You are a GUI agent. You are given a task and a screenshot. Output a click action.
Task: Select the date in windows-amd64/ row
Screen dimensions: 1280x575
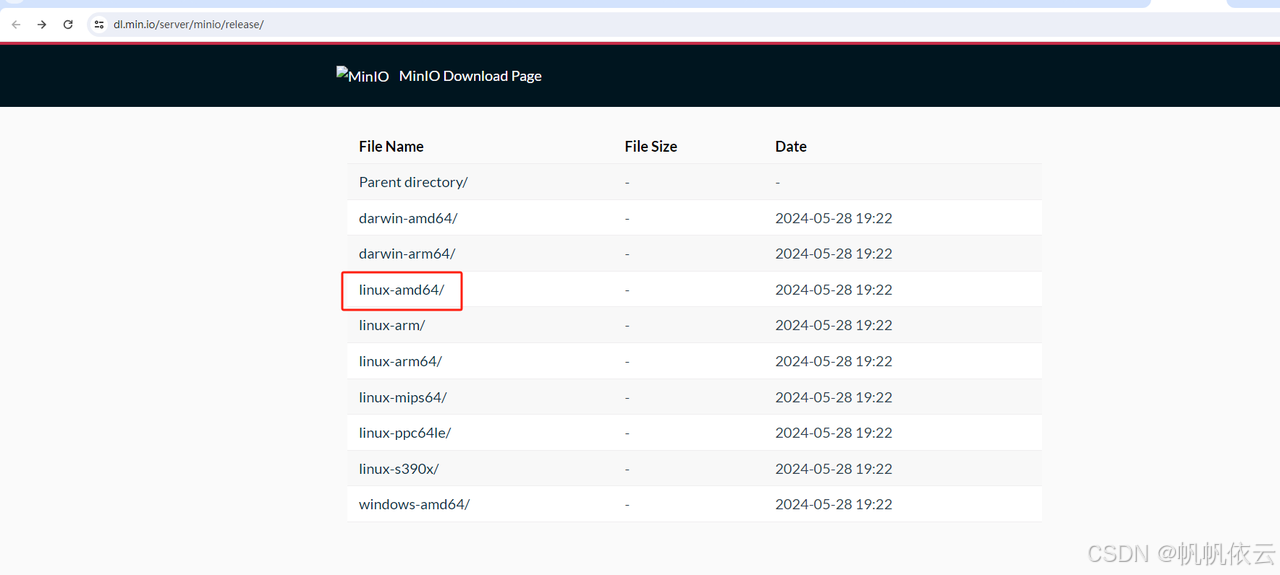click(x=834, y=504)
